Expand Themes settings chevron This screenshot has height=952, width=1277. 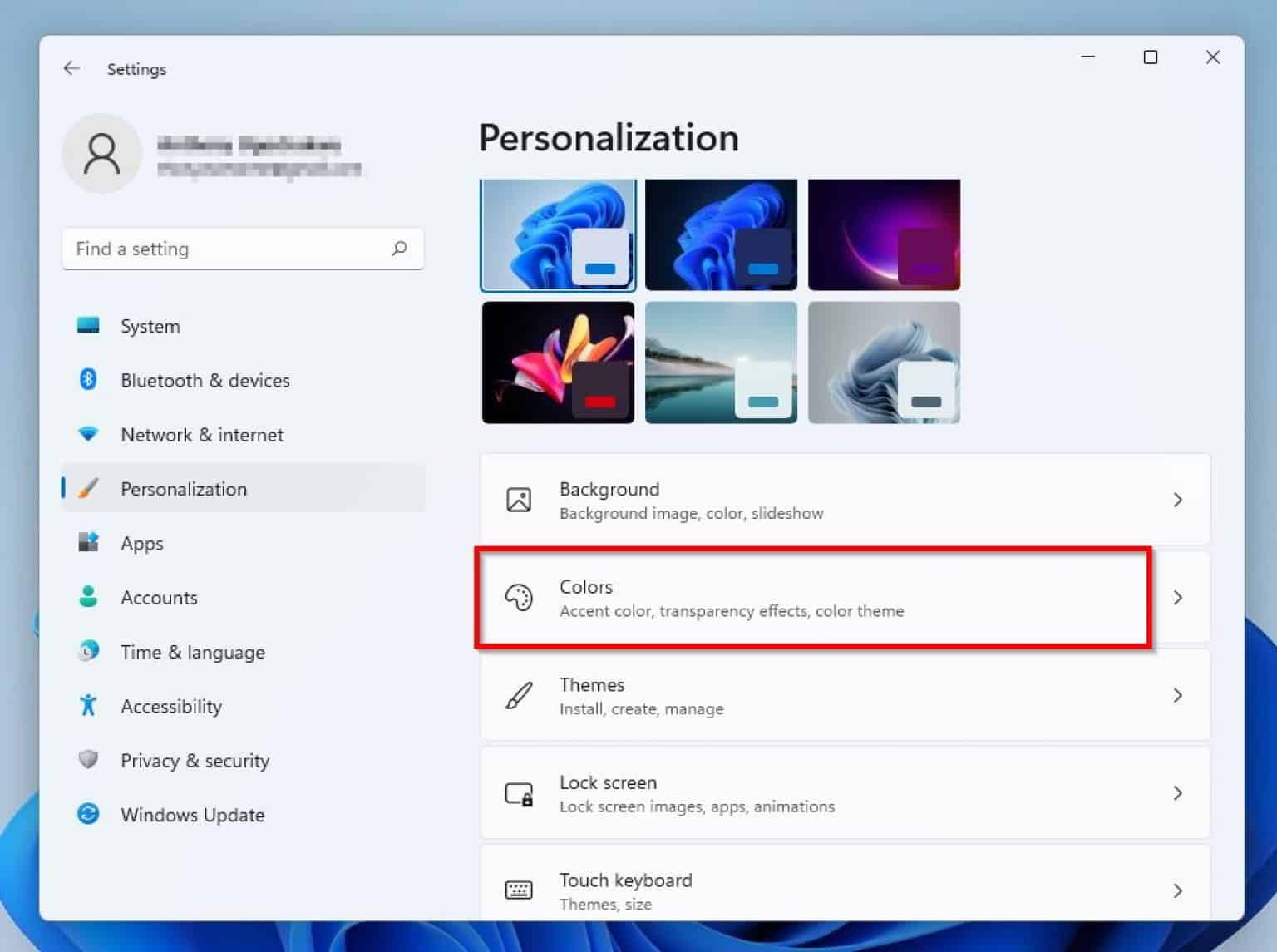pos(1177,695)
